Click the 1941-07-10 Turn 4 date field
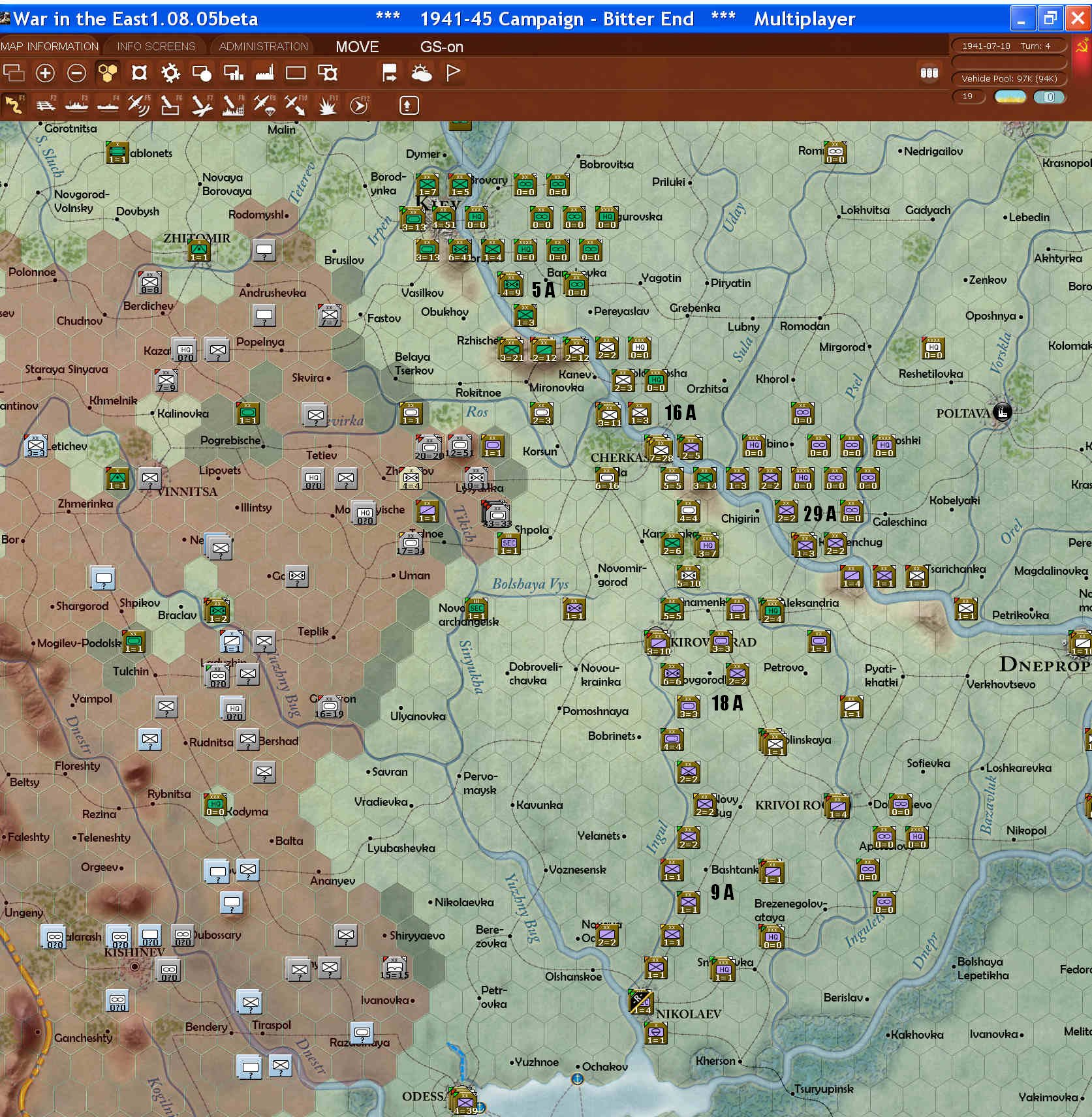 tap(1009, 46)
